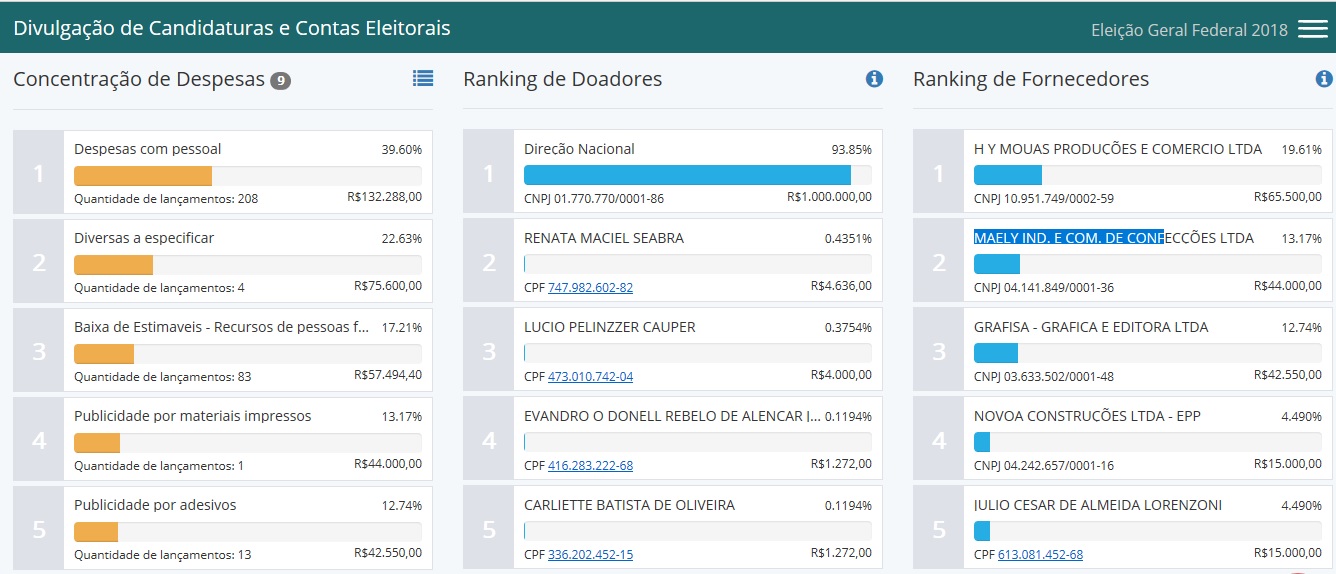Click info icon beside Ranking de Doadores
This screenshot has width=1336, height=574.
pos(874,78)
